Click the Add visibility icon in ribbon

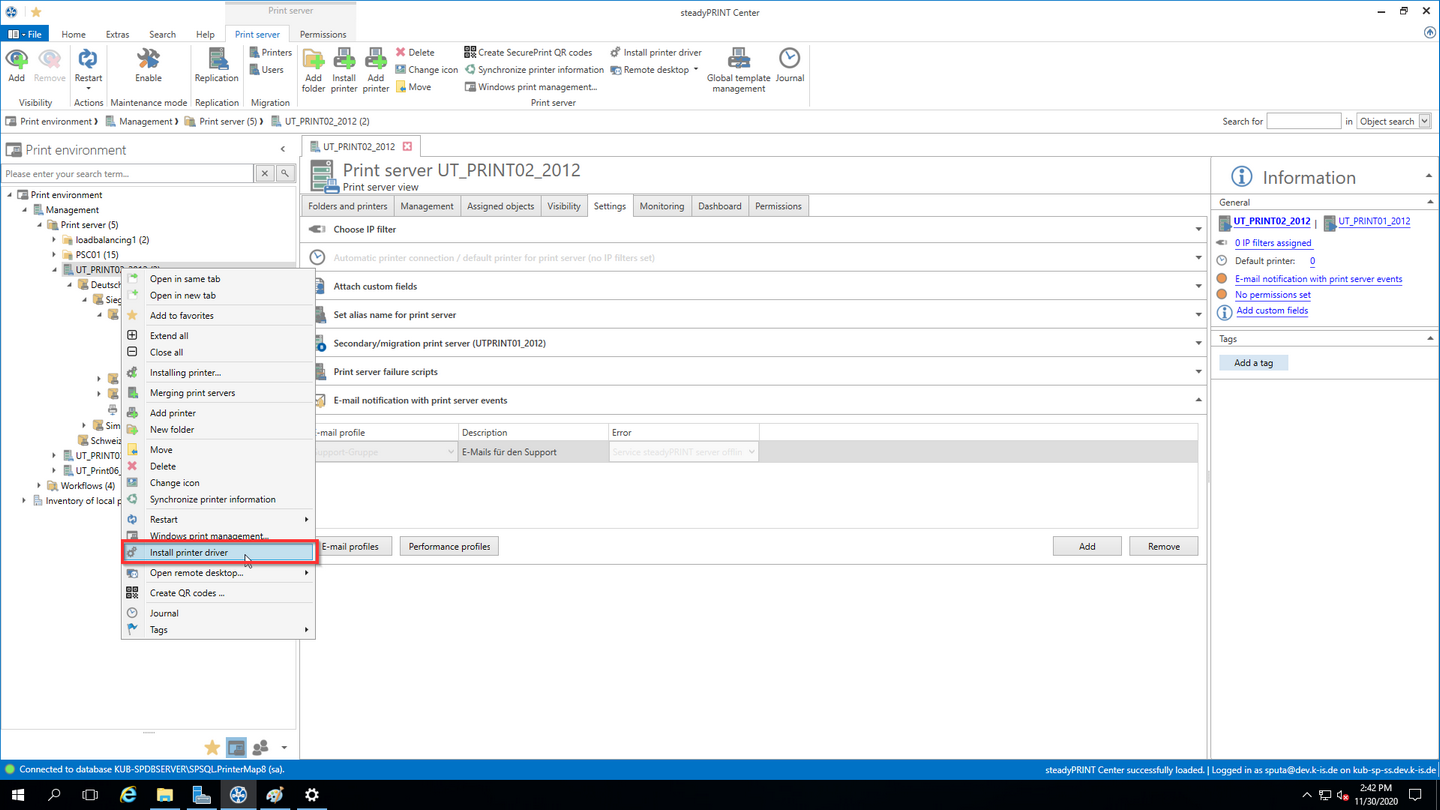tap(17, 65)
